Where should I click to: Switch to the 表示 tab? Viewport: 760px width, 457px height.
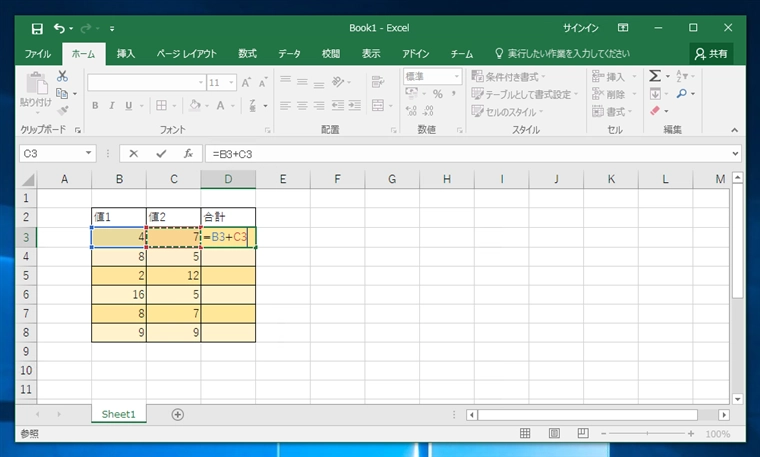pyautogui.click(x=371, y=54)
